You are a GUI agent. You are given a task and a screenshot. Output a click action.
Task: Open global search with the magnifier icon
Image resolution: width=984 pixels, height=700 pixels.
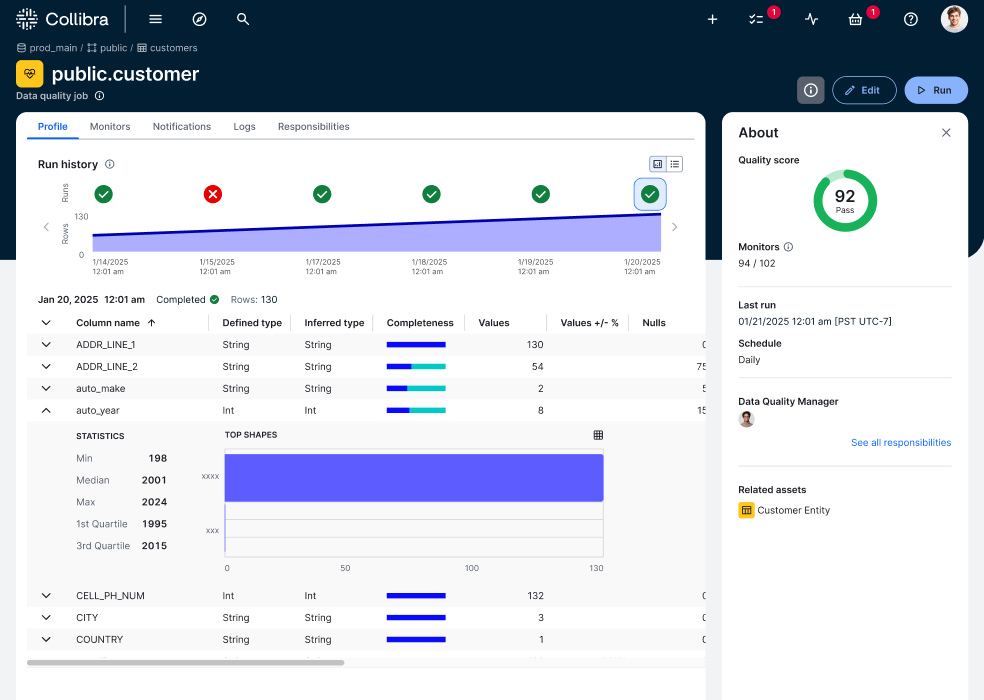tap(243, 19)
